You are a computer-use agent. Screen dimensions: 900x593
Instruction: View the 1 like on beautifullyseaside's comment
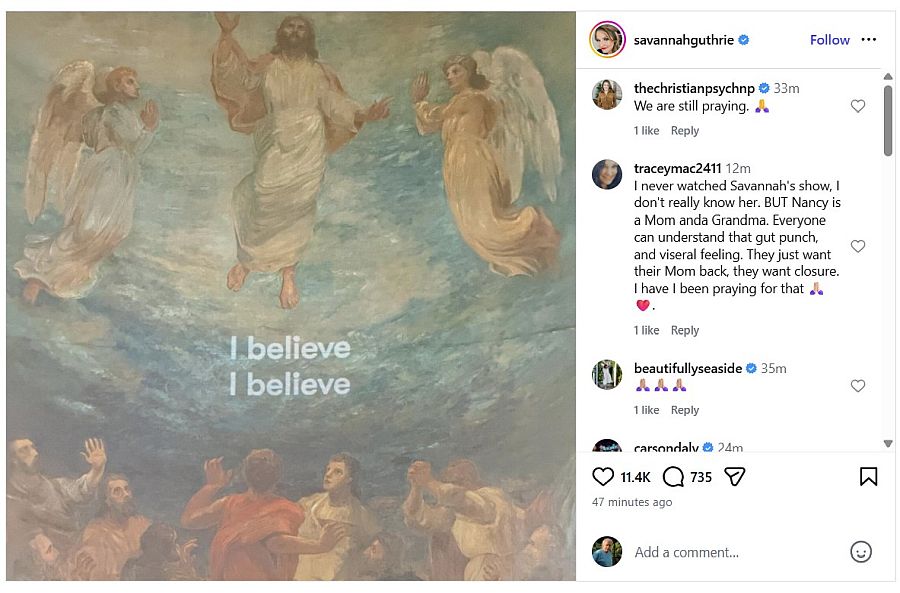646,411
